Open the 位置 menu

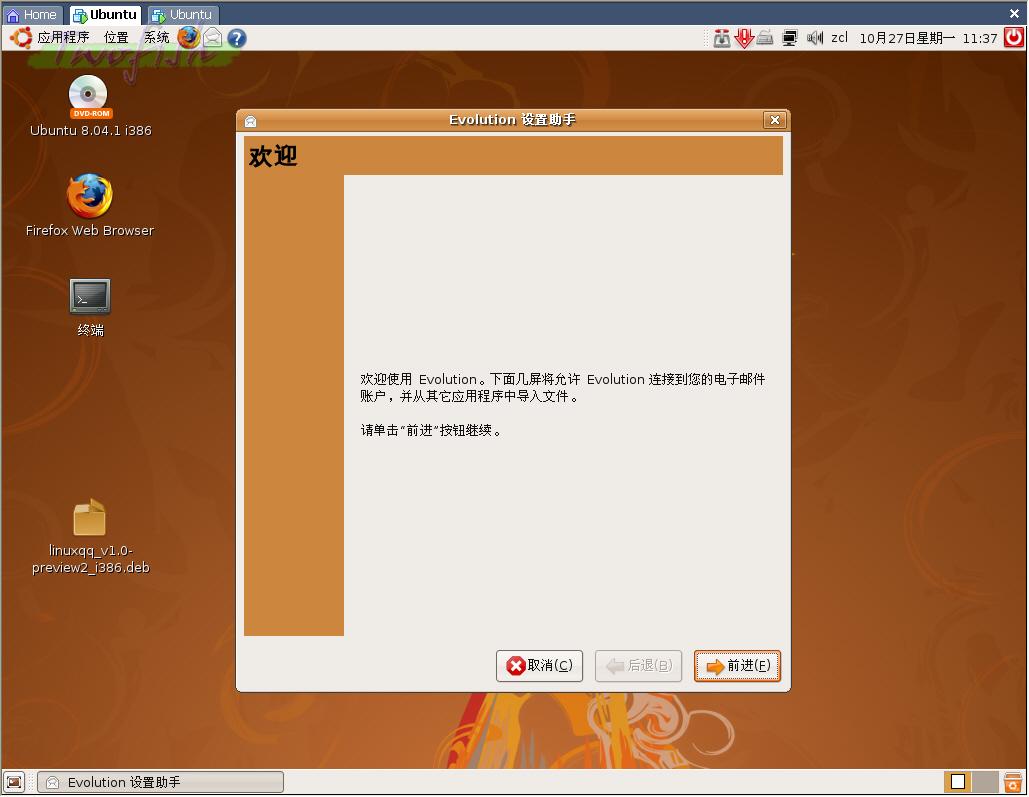(116, 37)
